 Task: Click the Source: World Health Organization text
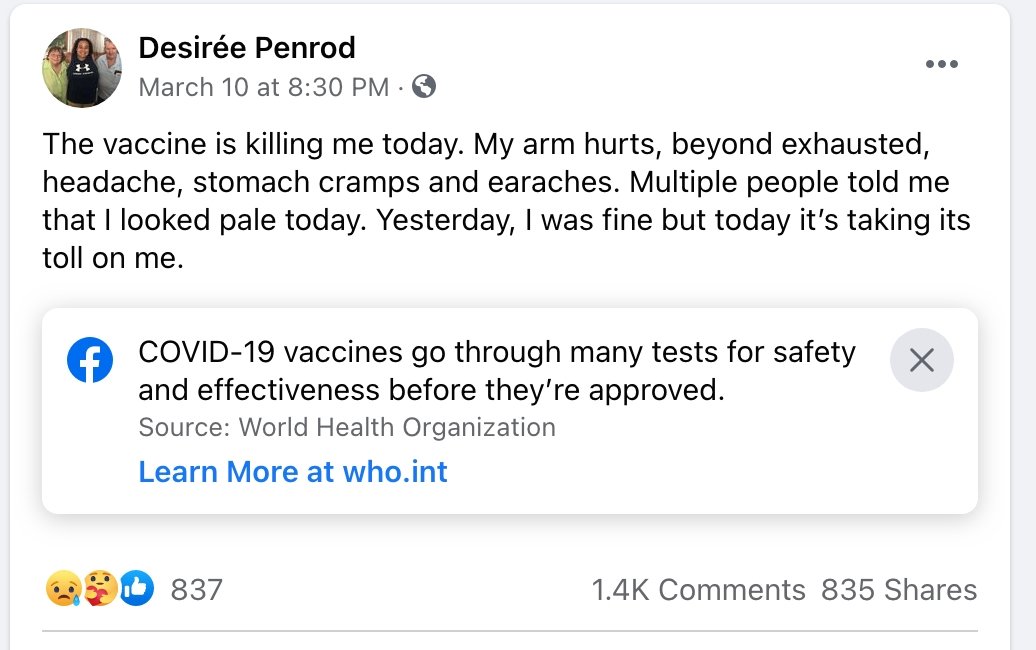point(347,428)
